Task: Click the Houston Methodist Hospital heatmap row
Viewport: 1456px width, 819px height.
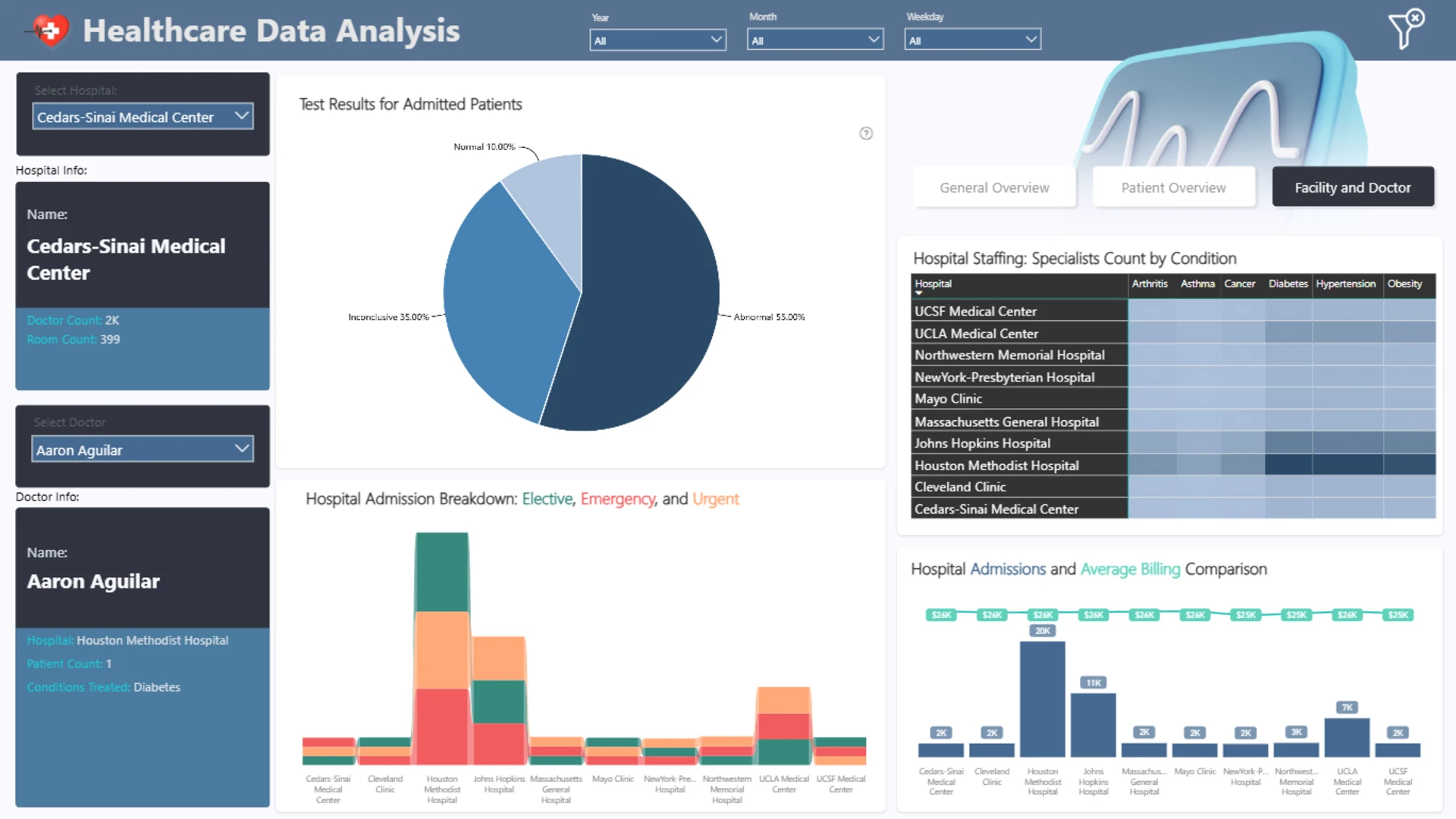Action: pos(1173,465)
